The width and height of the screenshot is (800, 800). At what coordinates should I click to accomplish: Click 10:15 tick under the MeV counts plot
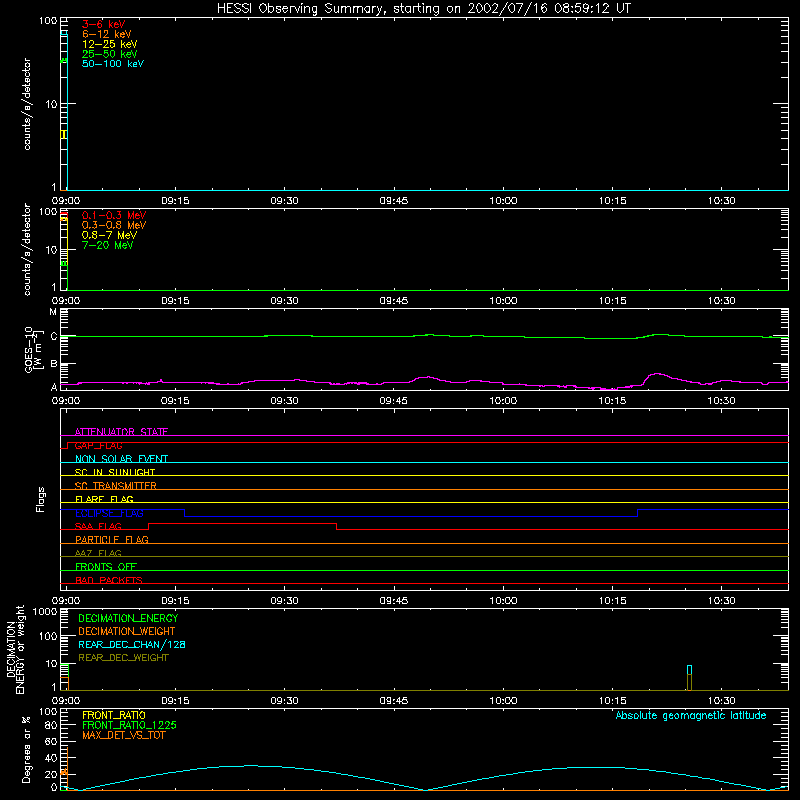(612, 301)
